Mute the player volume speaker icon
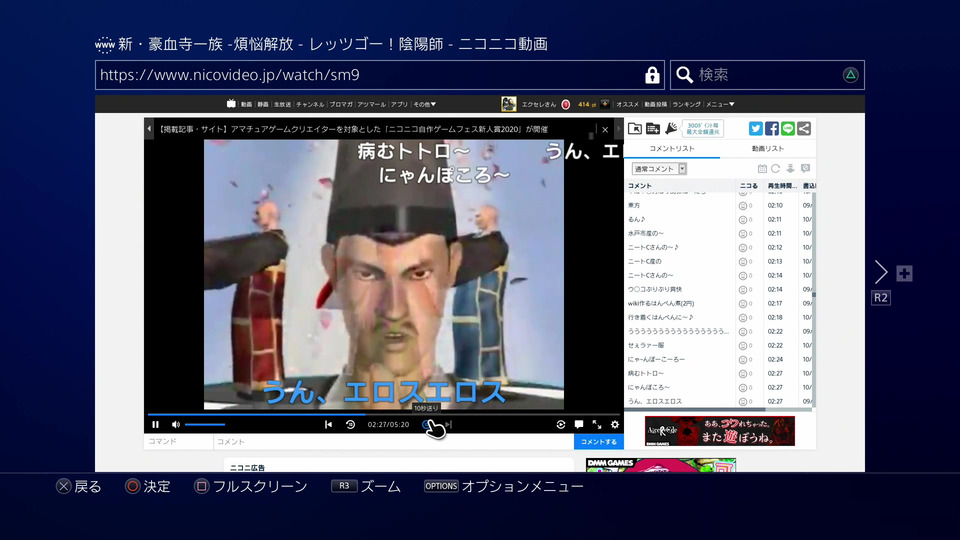The height and width of the screenshot is (540, 960). tap(176, 424)
